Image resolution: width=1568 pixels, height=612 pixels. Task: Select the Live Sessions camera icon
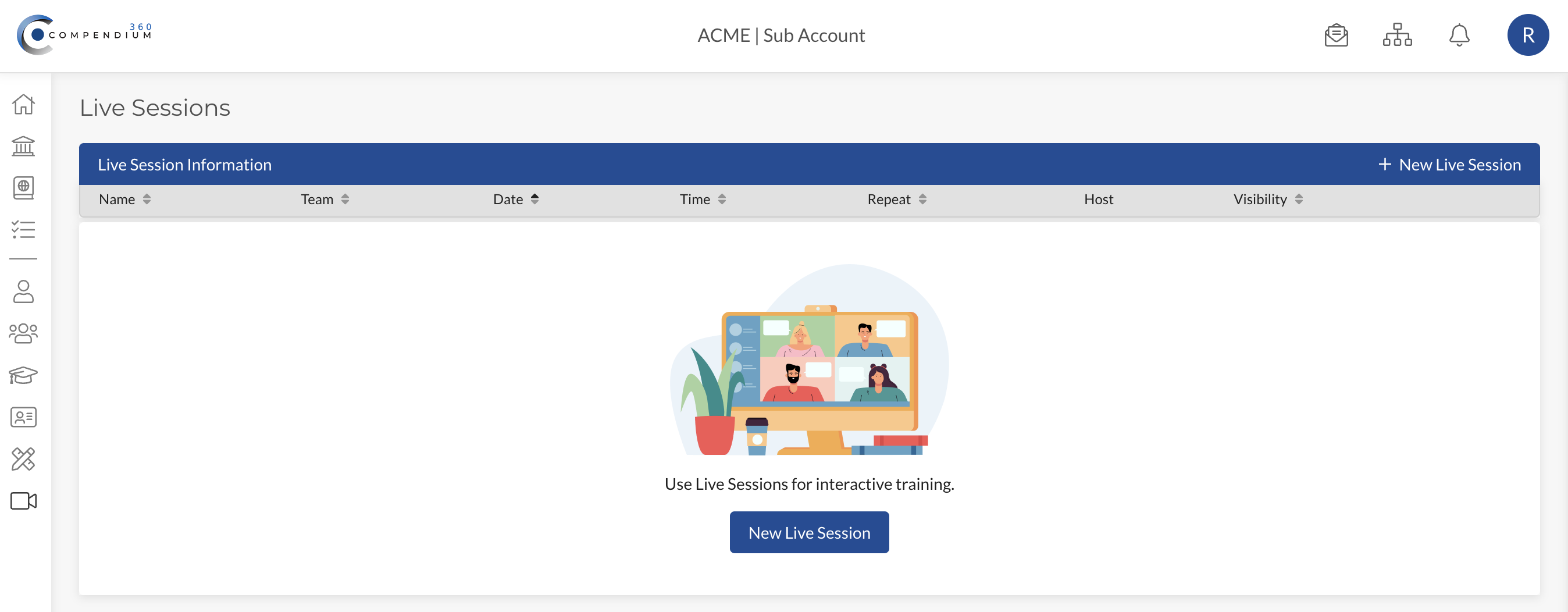[23, 500]
